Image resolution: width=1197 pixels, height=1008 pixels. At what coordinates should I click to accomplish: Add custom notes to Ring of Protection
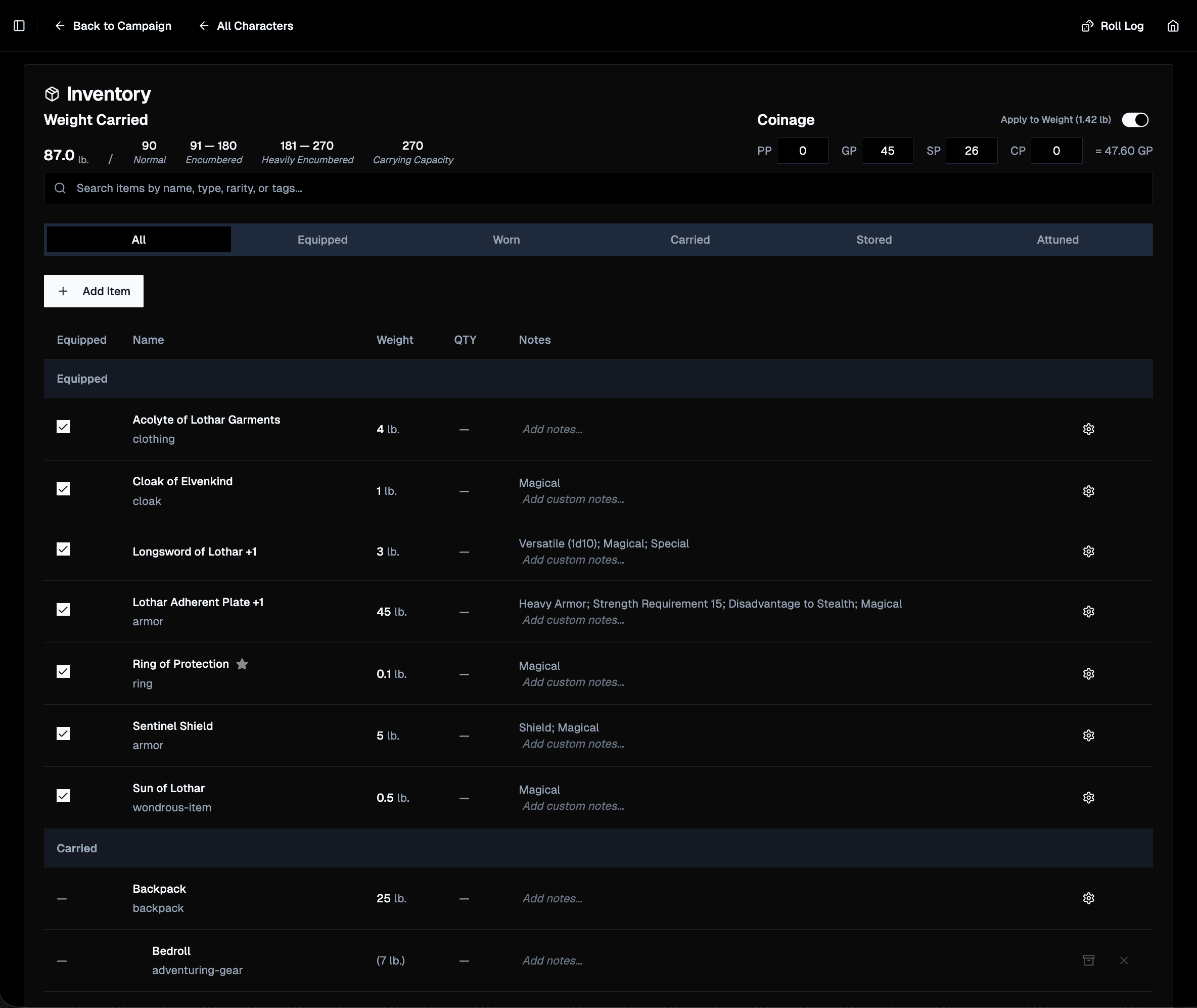(573, 682)
